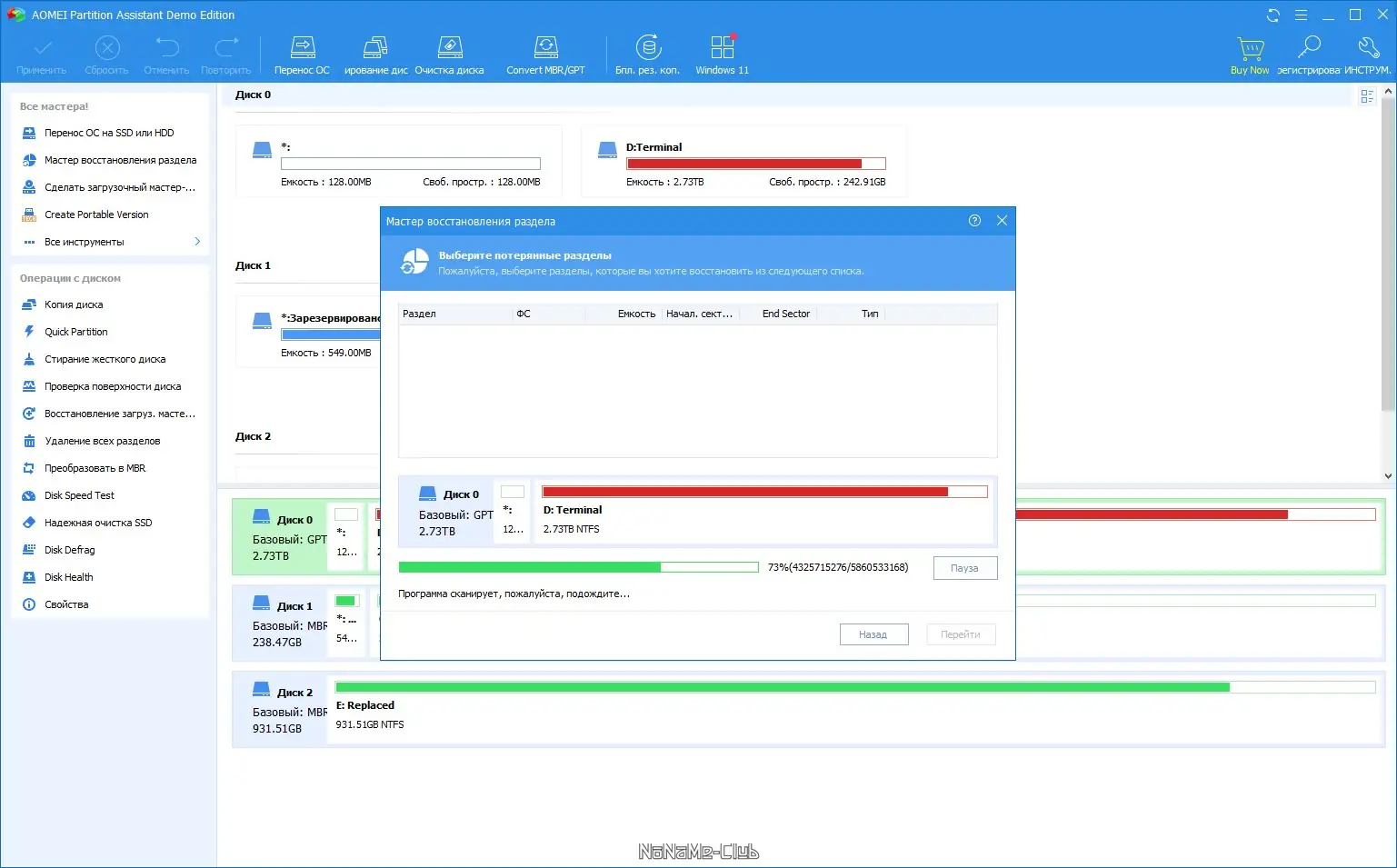Click the Раздел column header

455,314
